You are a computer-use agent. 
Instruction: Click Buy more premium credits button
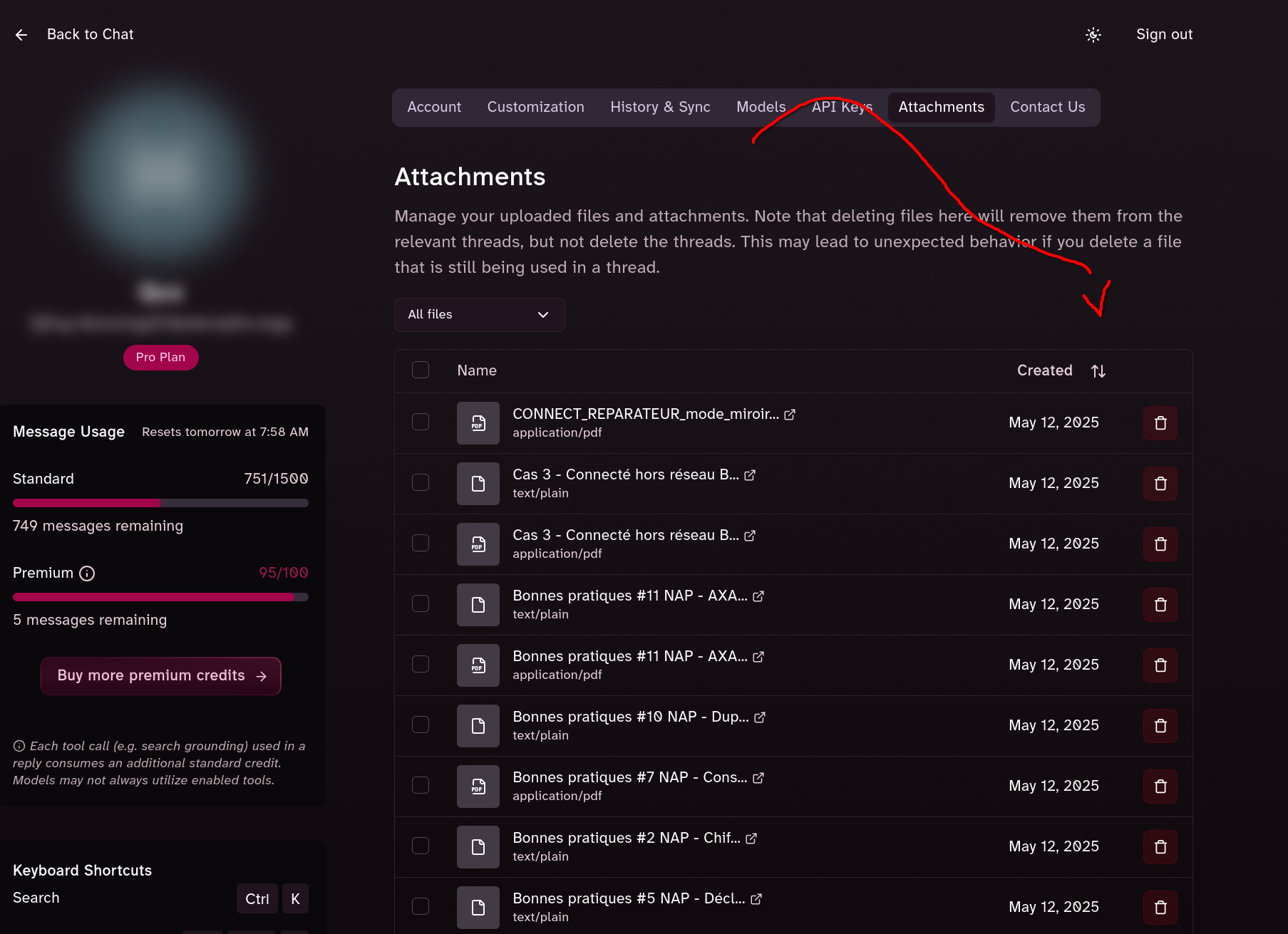(161, 676)
